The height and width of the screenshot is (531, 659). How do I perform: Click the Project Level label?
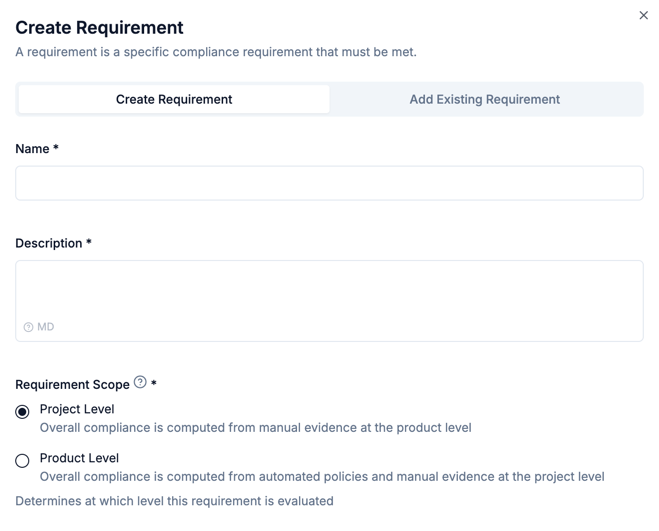coord(77,409)
